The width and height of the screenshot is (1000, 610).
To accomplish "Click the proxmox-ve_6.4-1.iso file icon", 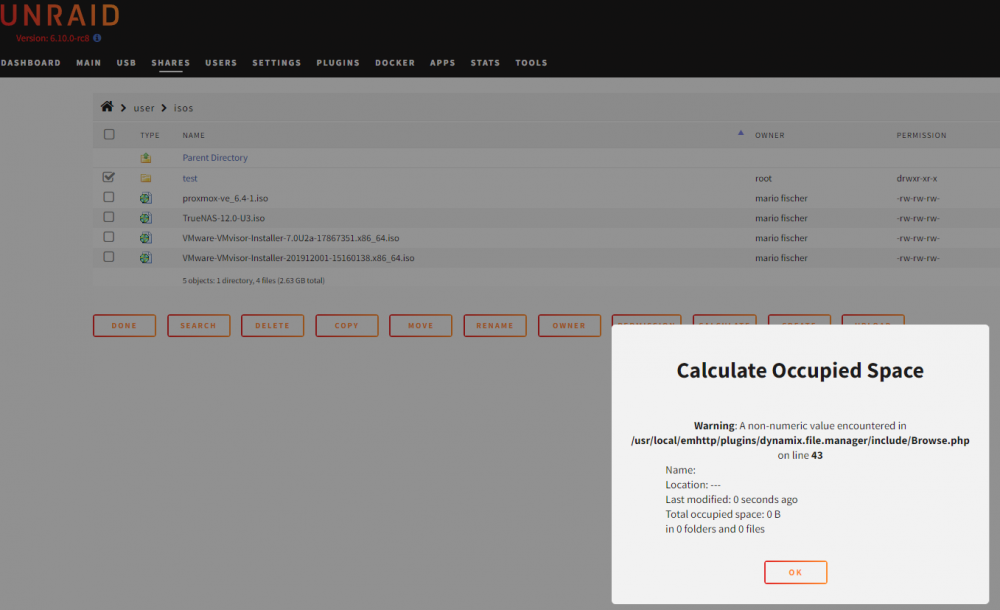I will [146, 198].
